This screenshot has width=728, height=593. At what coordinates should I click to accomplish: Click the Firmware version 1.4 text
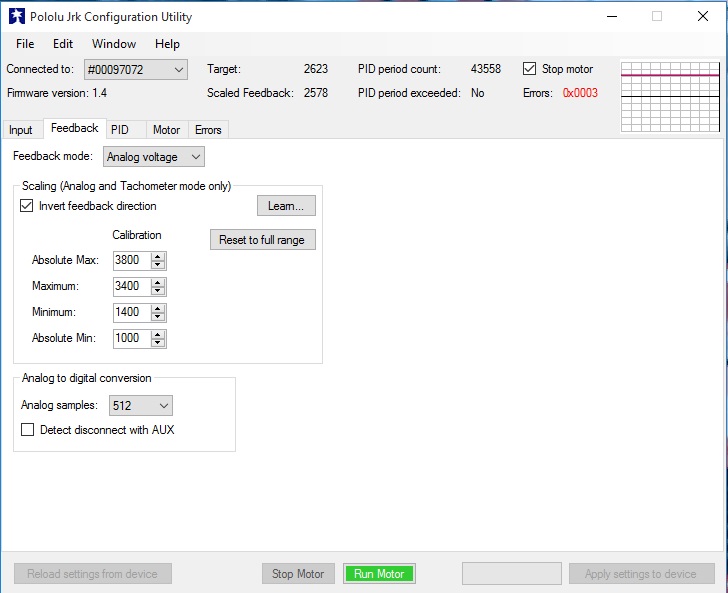[x=57, y=93]
